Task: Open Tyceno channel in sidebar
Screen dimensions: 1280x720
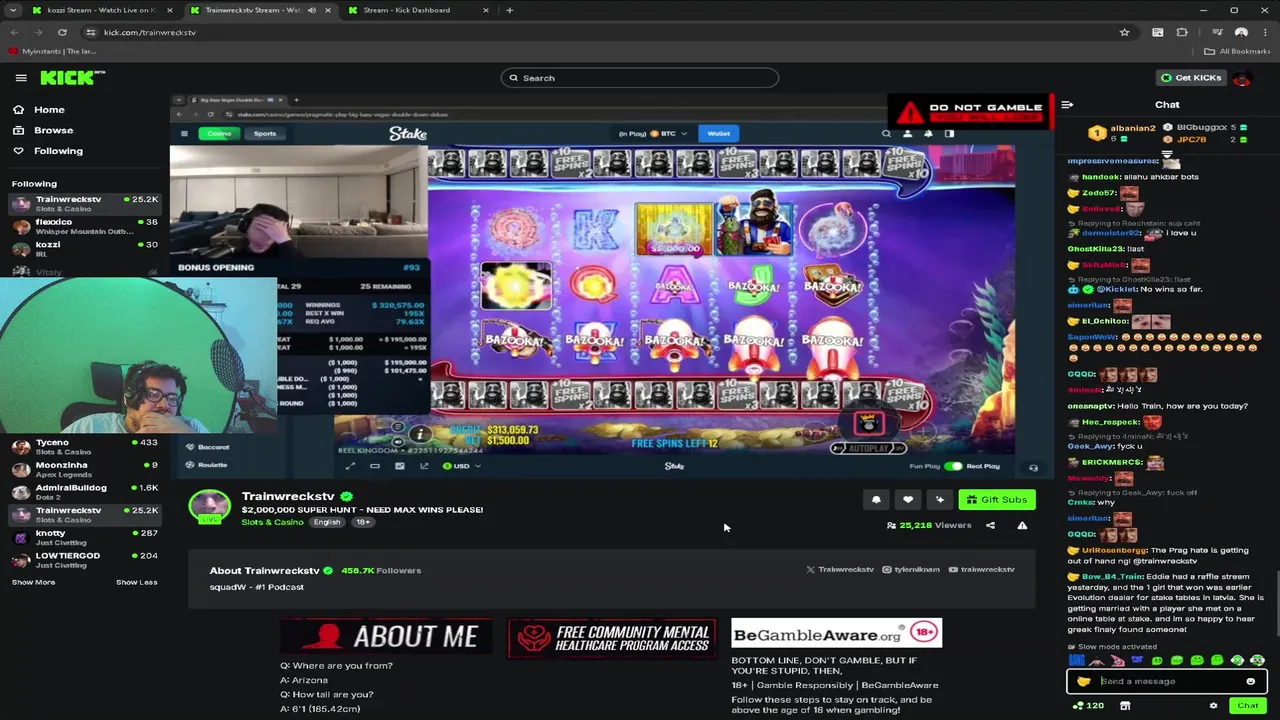Action: [x=84, y=446]
